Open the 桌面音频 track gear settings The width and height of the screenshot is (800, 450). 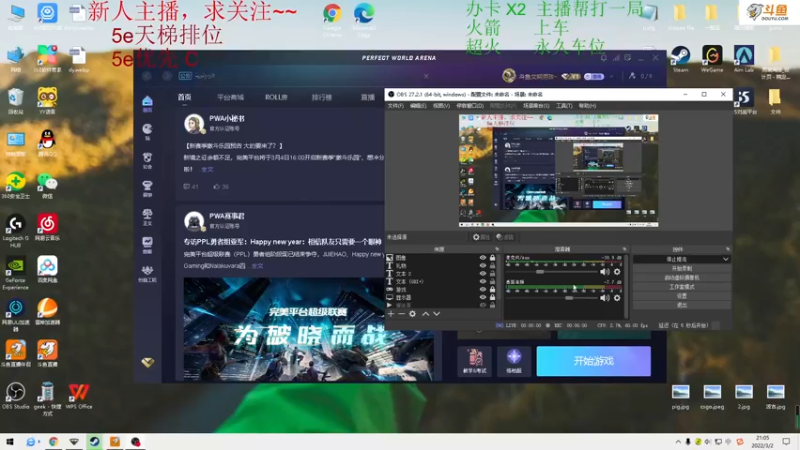click(x=617, y=298)
